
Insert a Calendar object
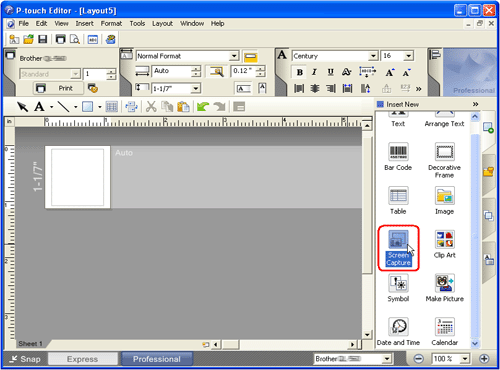coord(445,327)
